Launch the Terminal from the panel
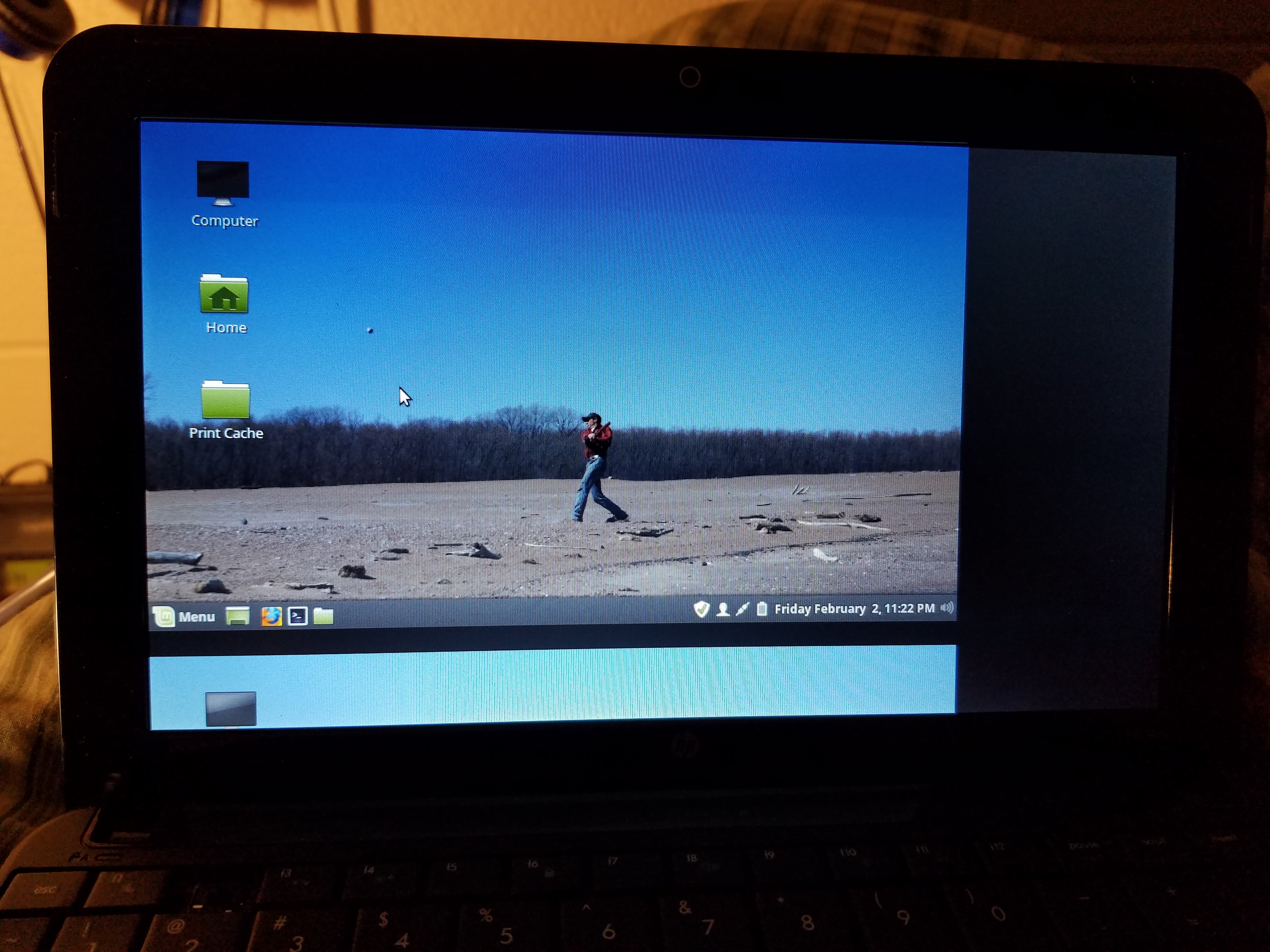The width and height of the screenshot is (1270, 952). click(x=297, y=616)
